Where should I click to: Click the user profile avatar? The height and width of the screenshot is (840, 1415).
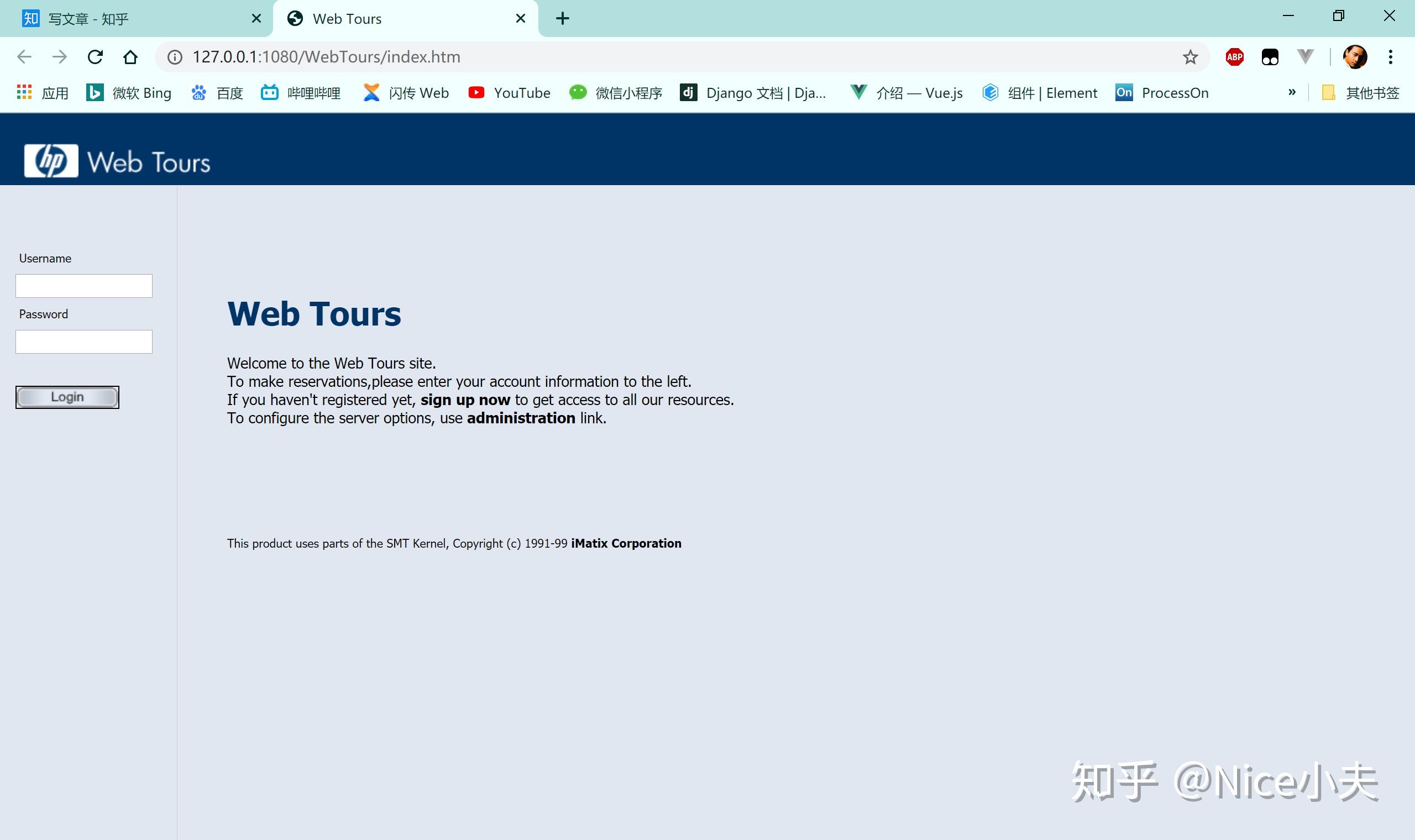tap(1355, 56)
